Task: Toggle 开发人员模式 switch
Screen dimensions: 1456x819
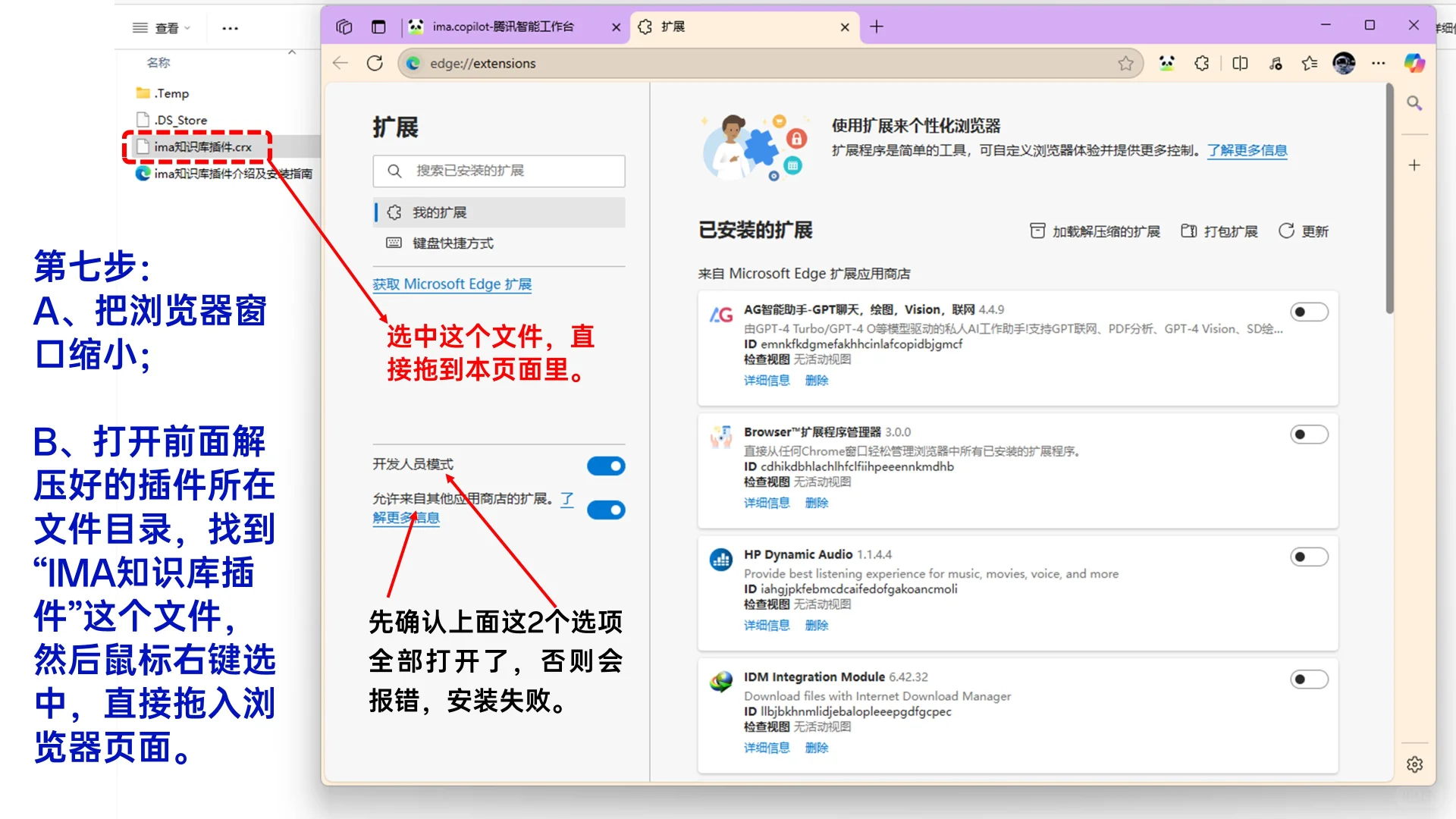Action: (606, 466)
